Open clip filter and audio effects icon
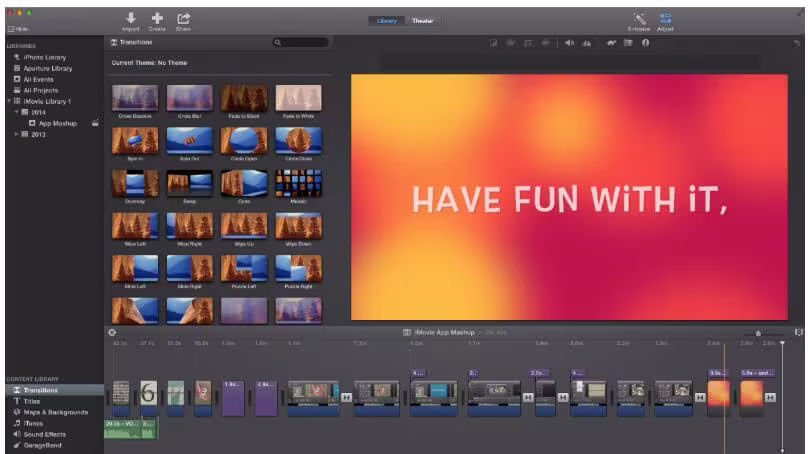Viewport: 808px width, 454px height. coord(628,43)
